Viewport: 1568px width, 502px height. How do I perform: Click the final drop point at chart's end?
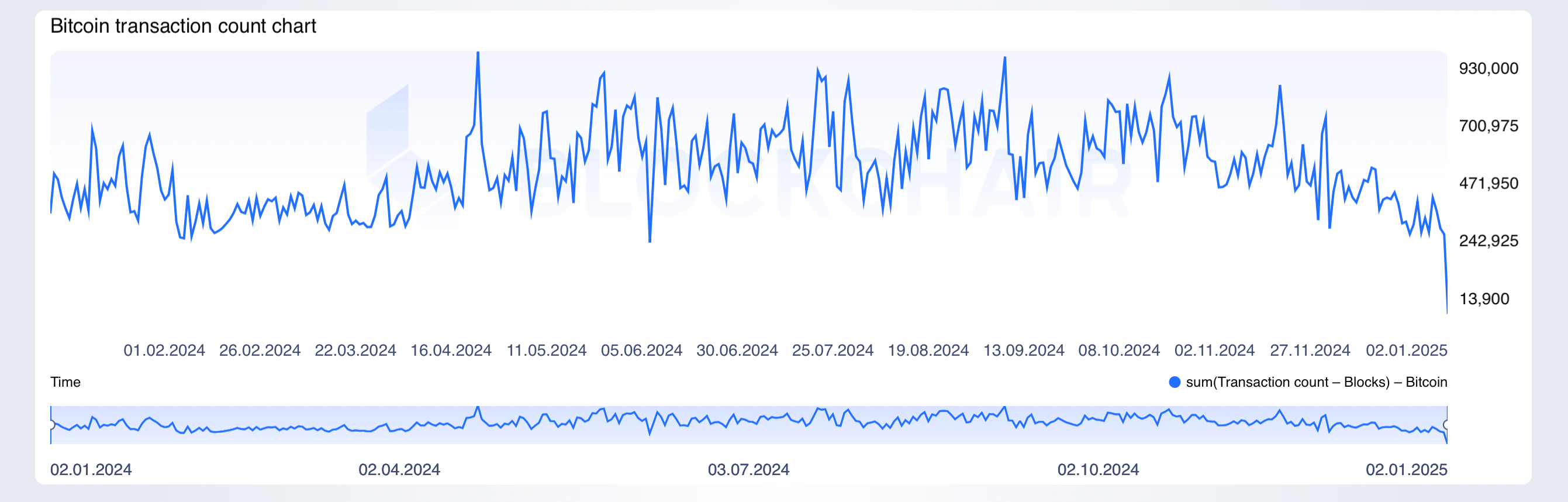1446,312
